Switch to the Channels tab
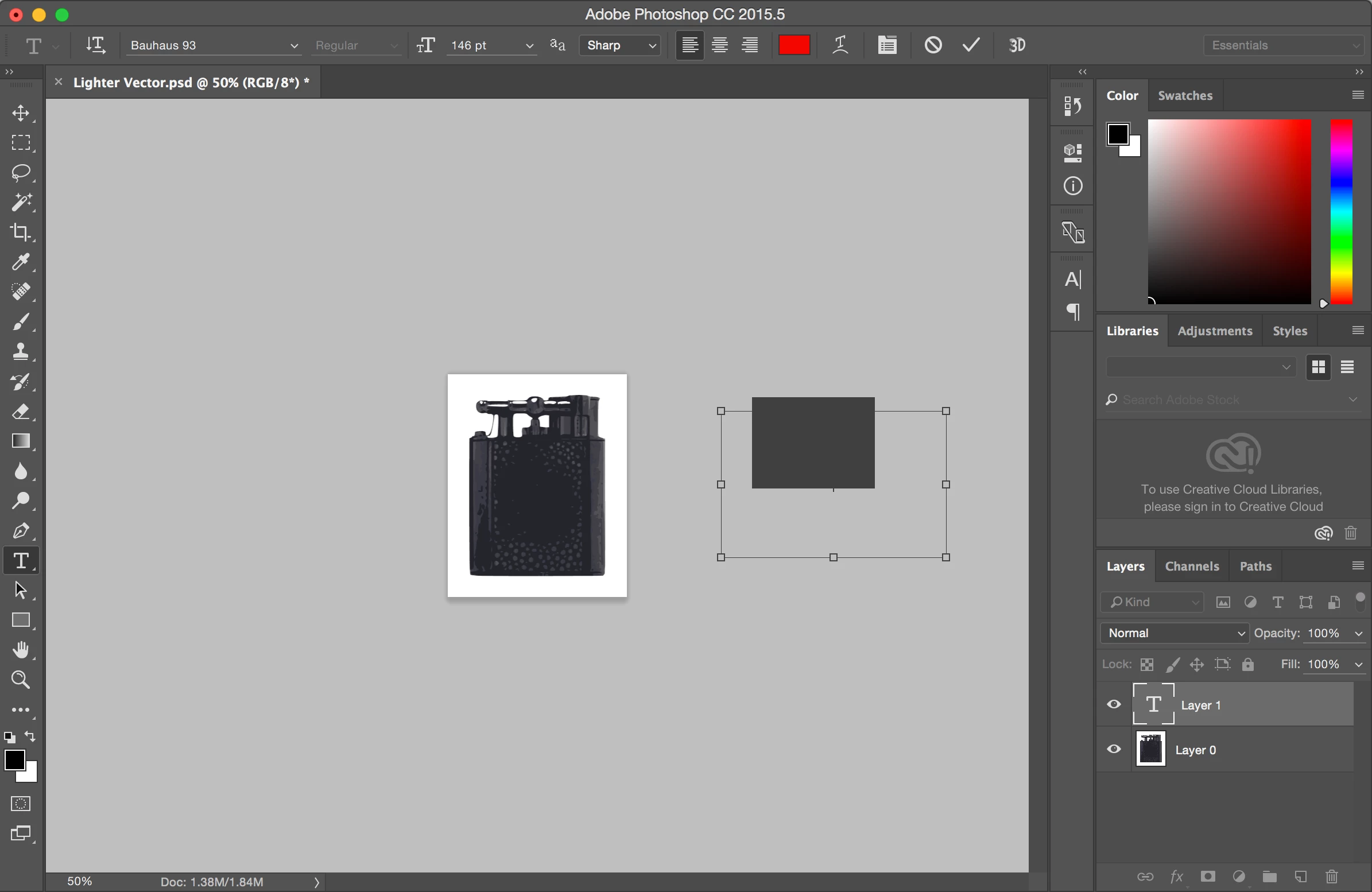The image size is (1372, 892). coord(1192,566)
